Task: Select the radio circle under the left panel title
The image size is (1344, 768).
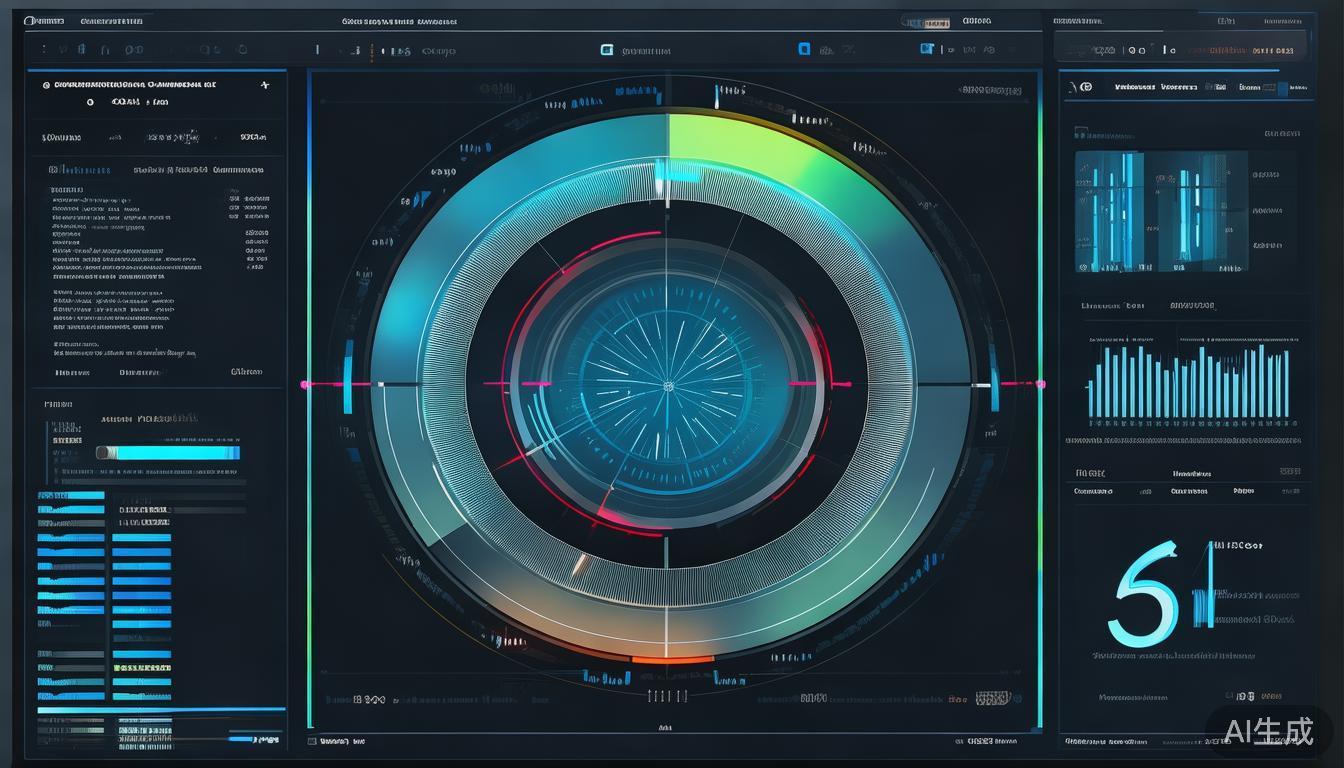Action: (x=89, y=102)
